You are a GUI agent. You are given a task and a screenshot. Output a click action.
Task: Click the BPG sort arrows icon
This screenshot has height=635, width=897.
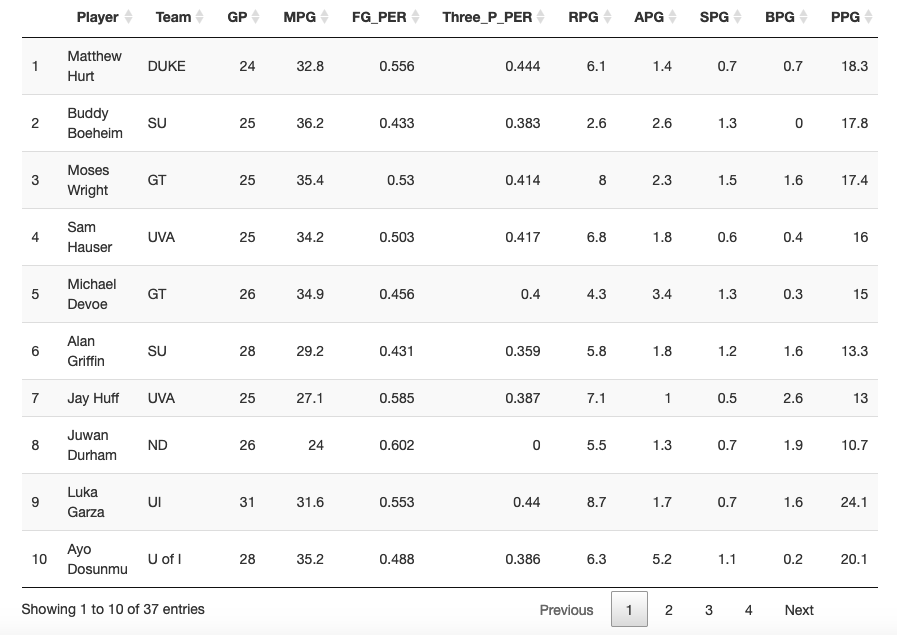pos(803,17)
